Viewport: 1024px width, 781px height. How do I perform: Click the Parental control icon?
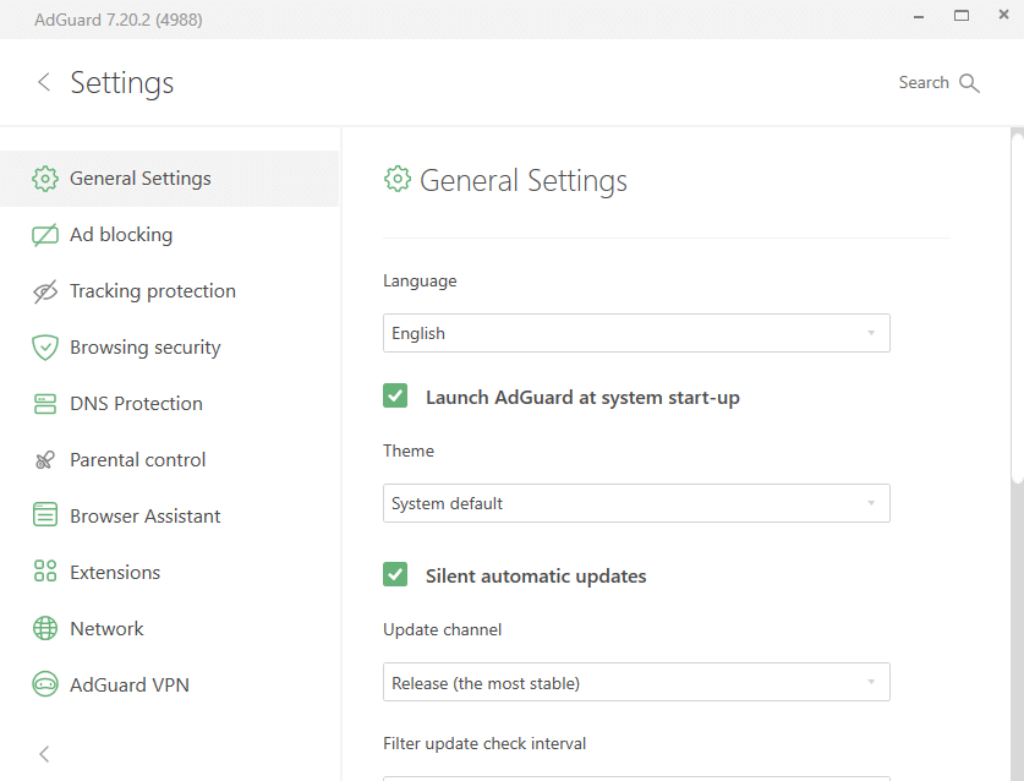pos(45,460)
